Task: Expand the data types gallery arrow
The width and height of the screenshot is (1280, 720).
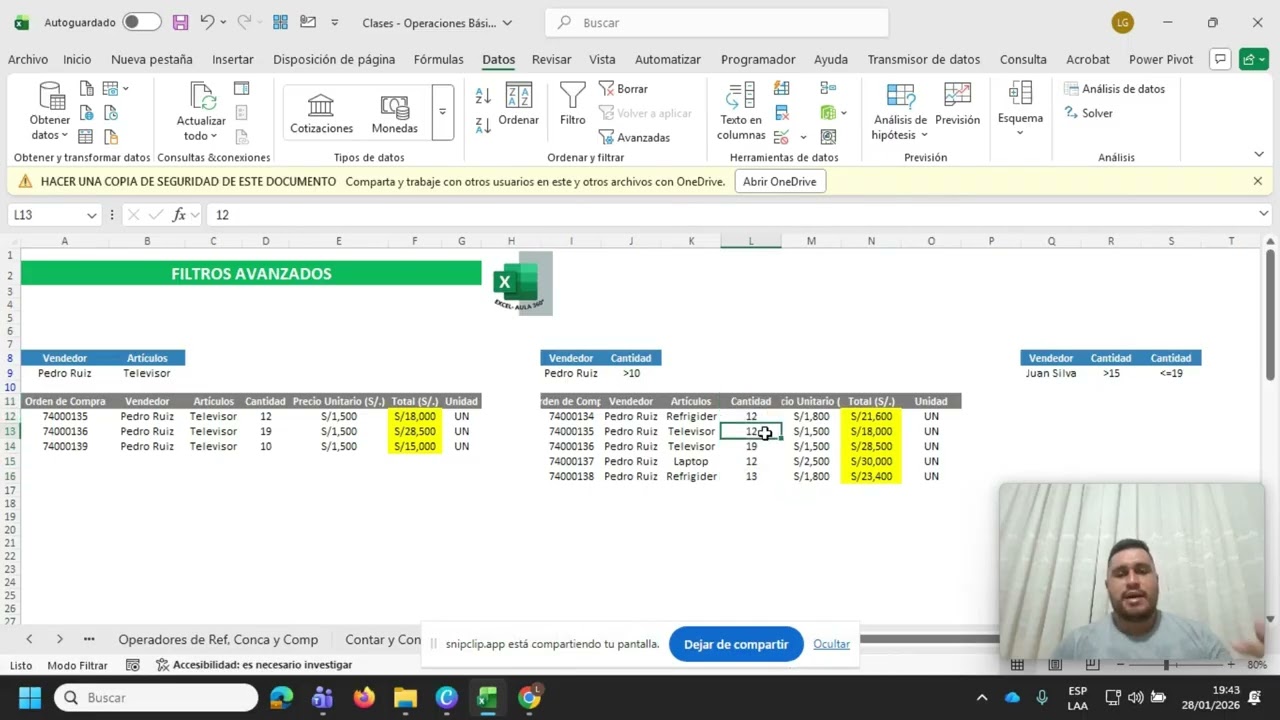Action: point(442,112)
